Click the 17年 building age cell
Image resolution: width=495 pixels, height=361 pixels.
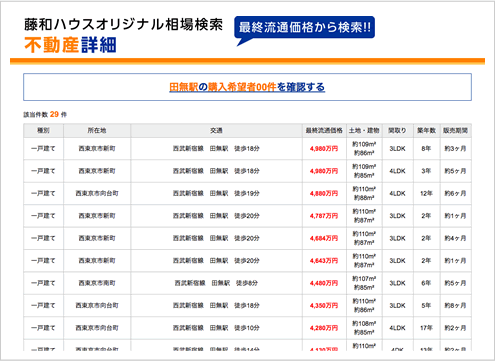(426, 328)
